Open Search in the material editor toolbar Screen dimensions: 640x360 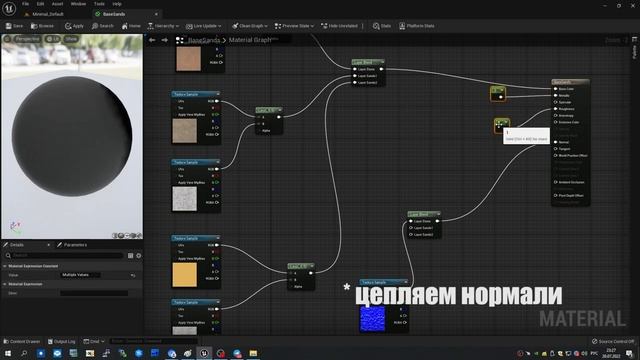(x=102, y=26)
